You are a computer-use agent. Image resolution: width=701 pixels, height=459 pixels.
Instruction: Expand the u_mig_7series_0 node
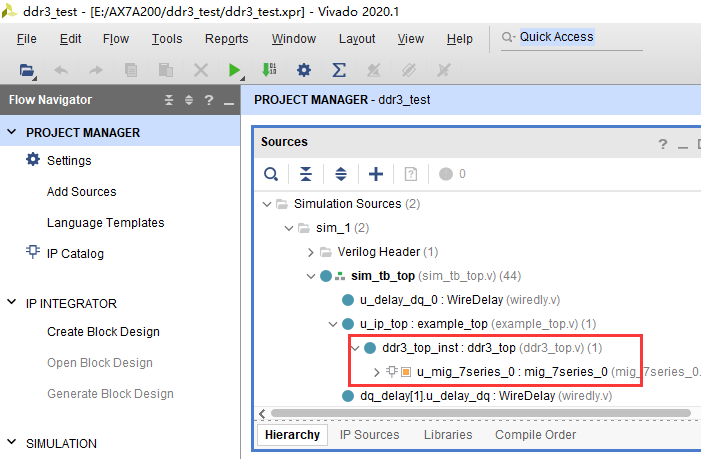pyautogui.click(x=376, y=372)
